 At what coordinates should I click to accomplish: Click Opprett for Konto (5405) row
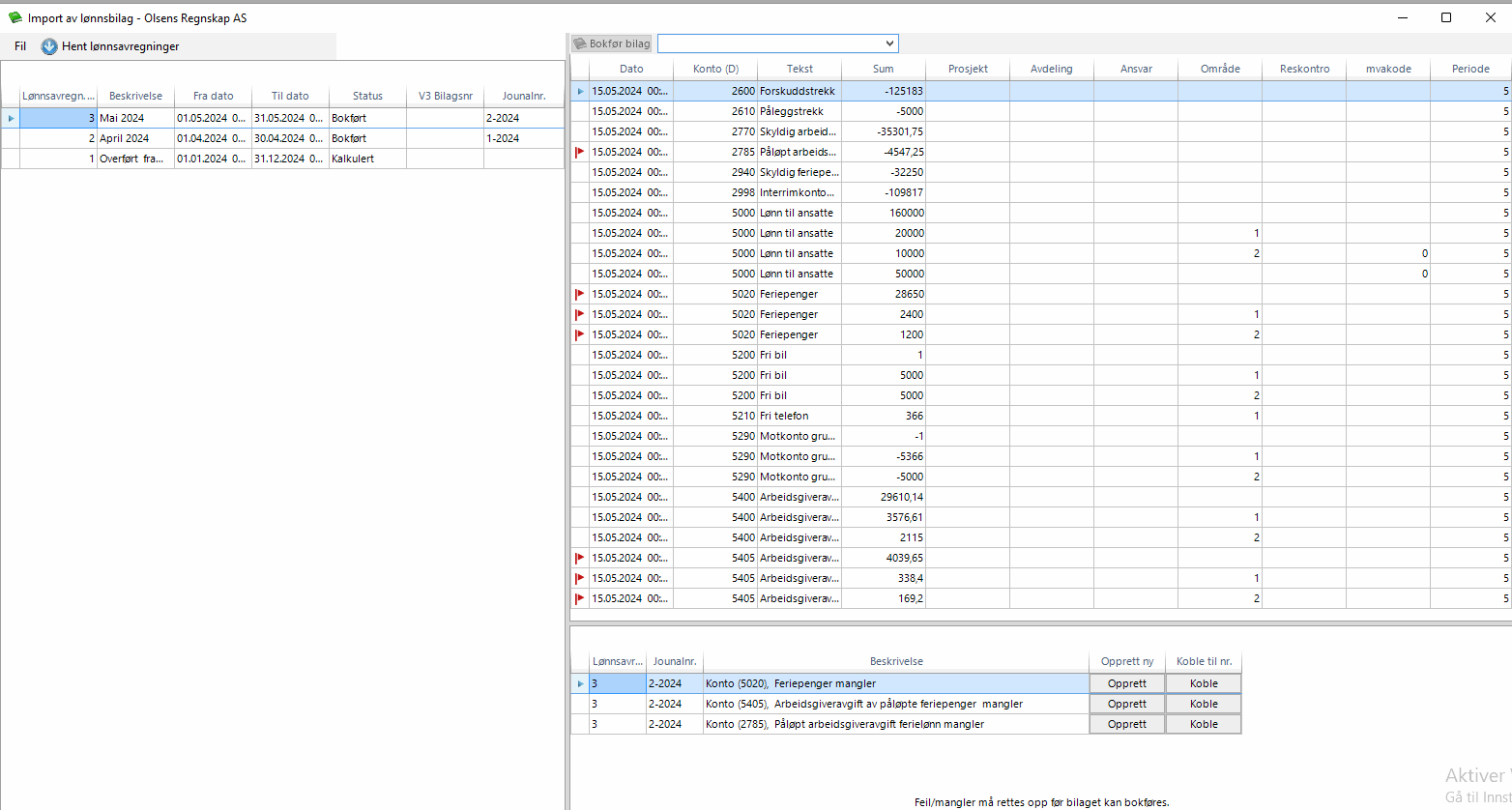tap(1127, 704)
